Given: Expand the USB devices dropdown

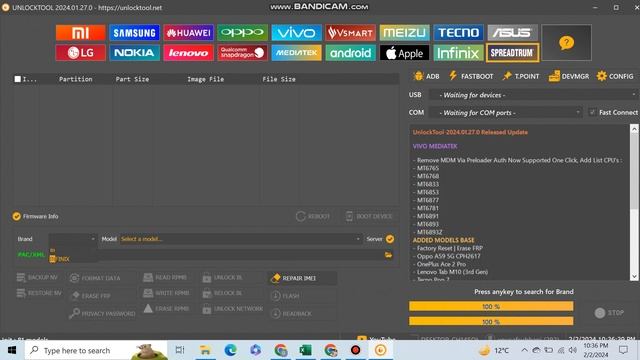Looking at the screenshot, I should tap(533, 95).
